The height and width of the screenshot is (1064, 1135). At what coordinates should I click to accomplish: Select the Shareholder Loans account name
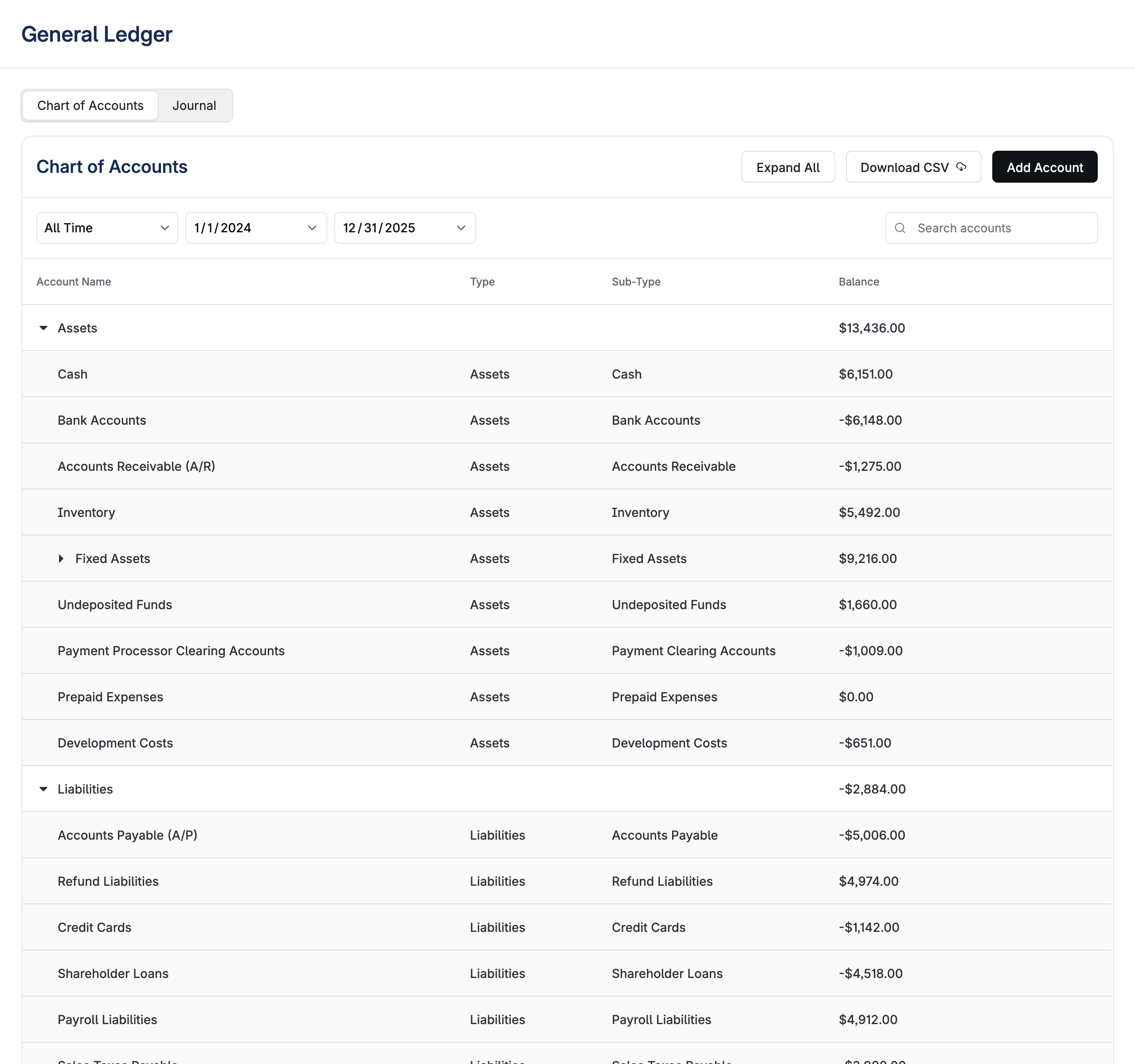(x=113, y=974)
